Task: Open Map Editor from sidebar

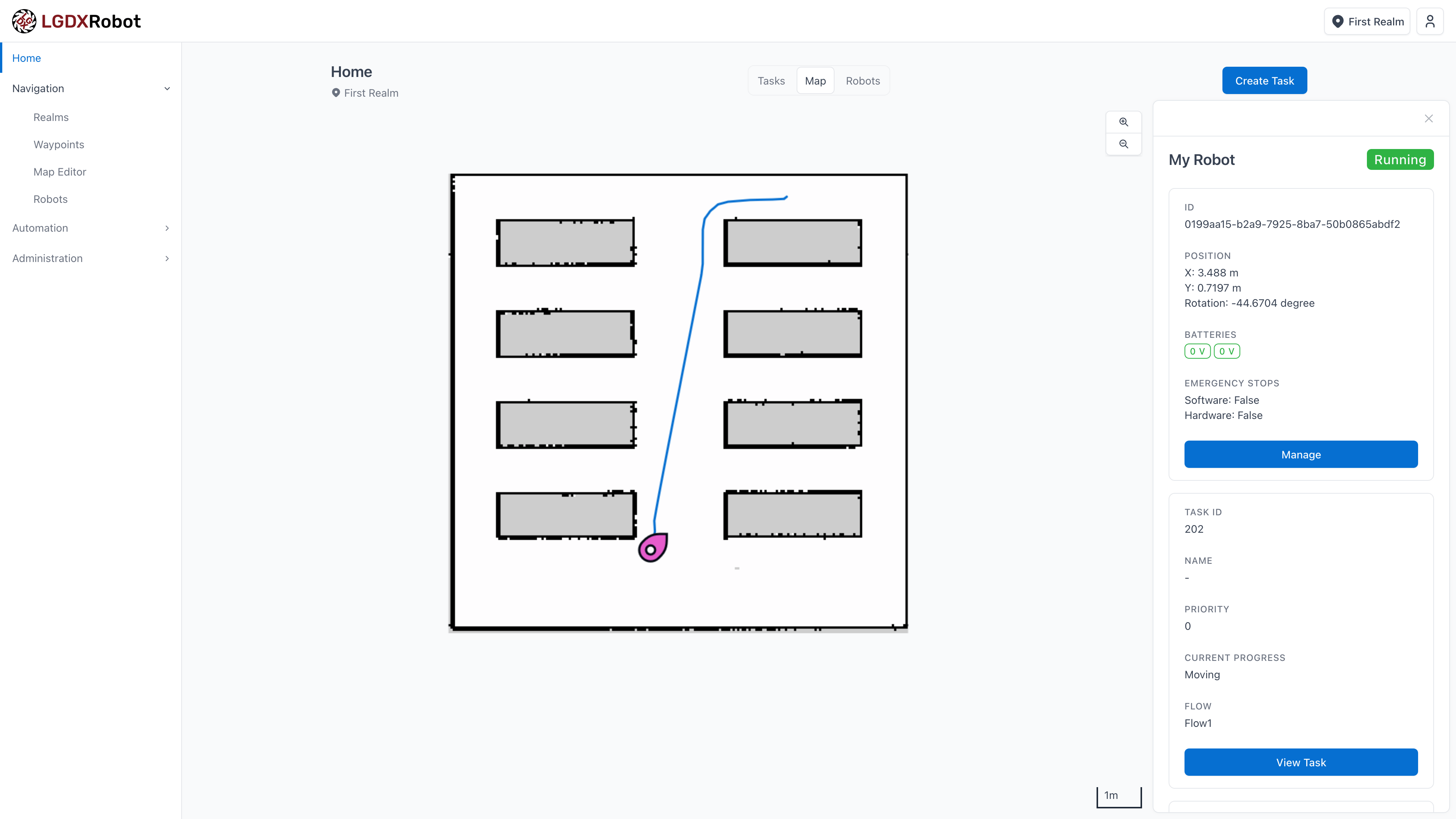Action: coord(60,172)
